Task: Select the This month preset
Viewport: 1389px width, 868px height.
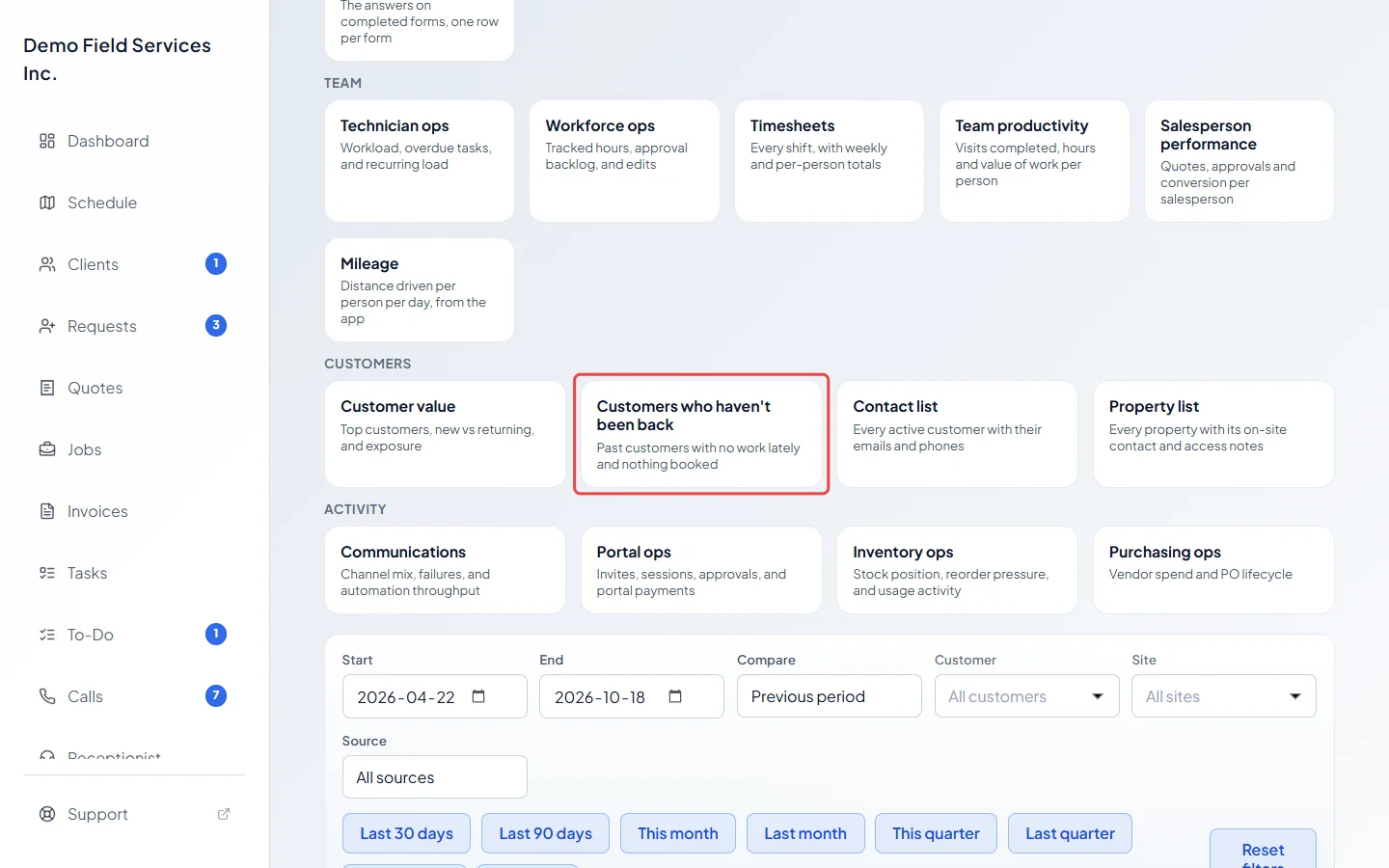Action: pyautogui.click(x=678, y=833)
